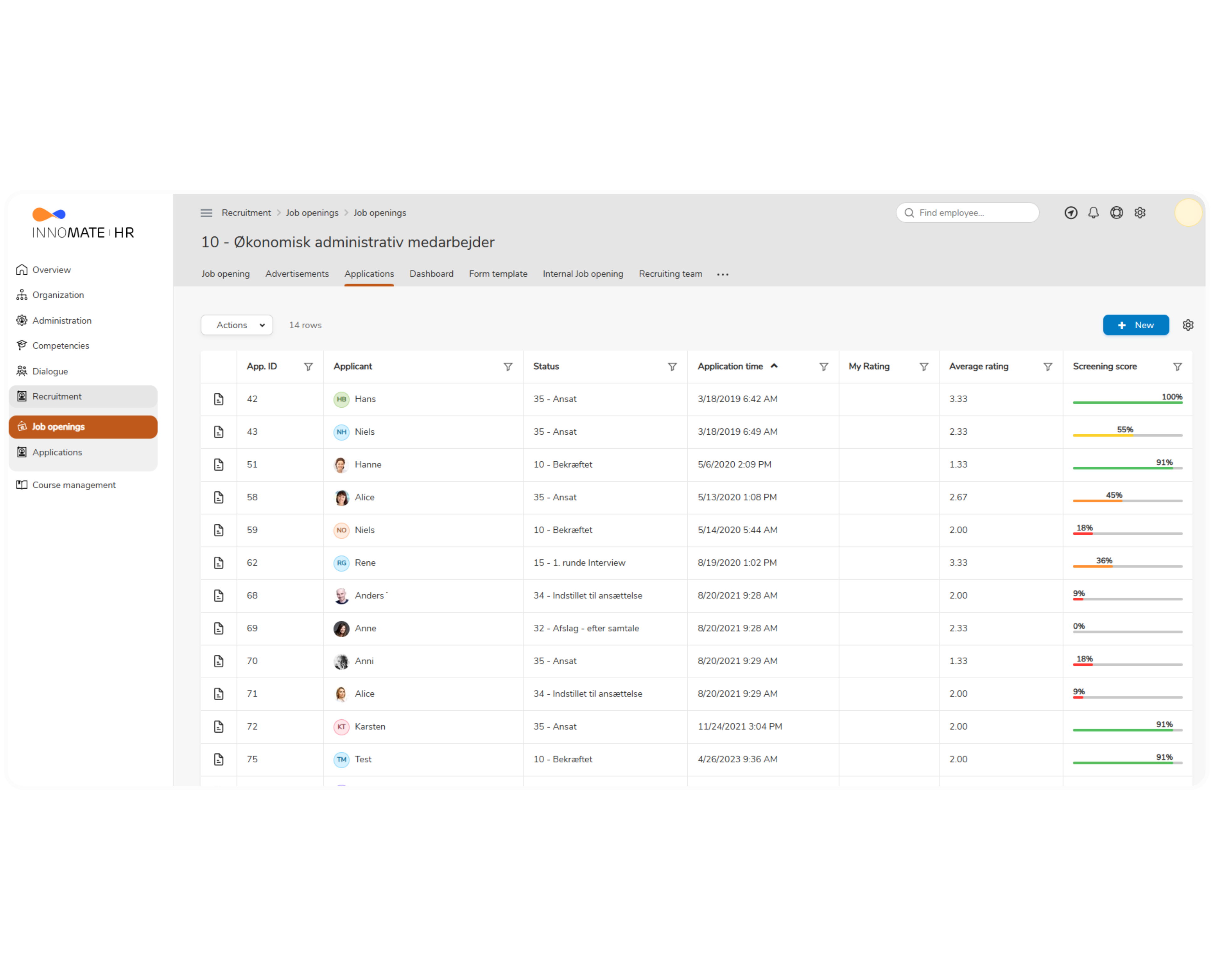Click the compass navigation icon in header
The height and width of the screenshot is (980, 1219).
coord(1070,213)
